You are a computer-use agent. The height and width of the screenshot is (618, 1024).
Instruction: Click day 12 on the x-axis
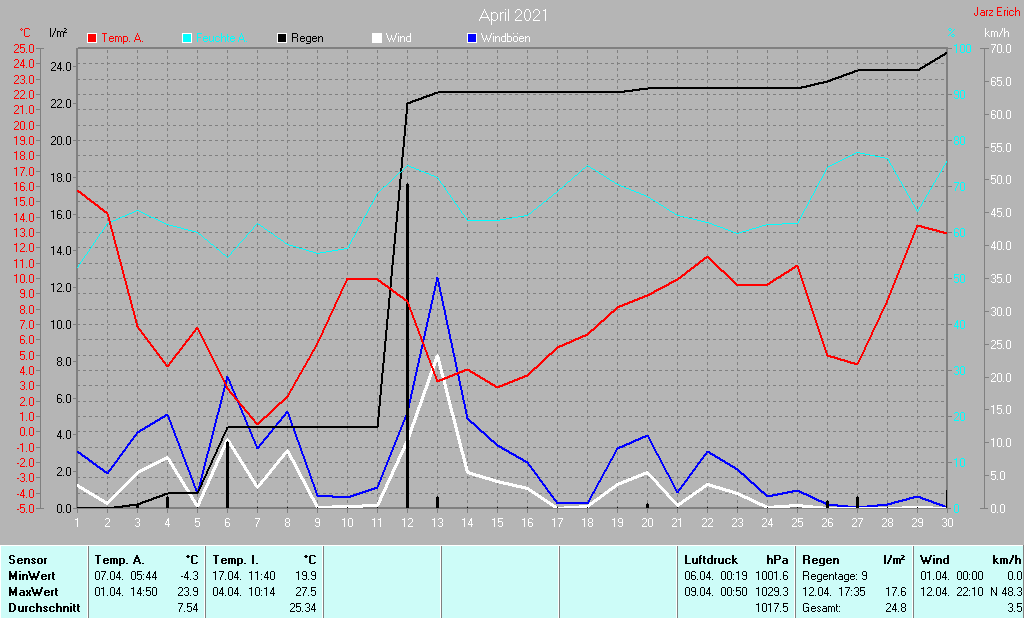click(408, 523)
